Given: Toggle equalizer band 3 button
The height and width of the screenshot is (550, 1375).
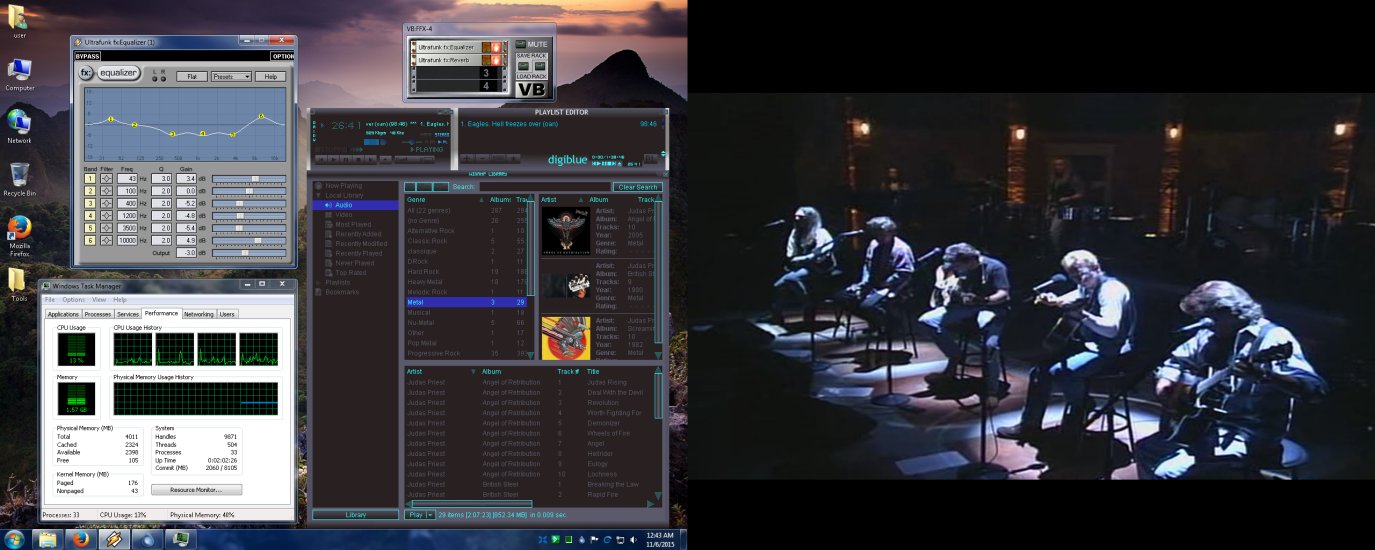Looking at the screenshot, I should (x=89, y=203).
